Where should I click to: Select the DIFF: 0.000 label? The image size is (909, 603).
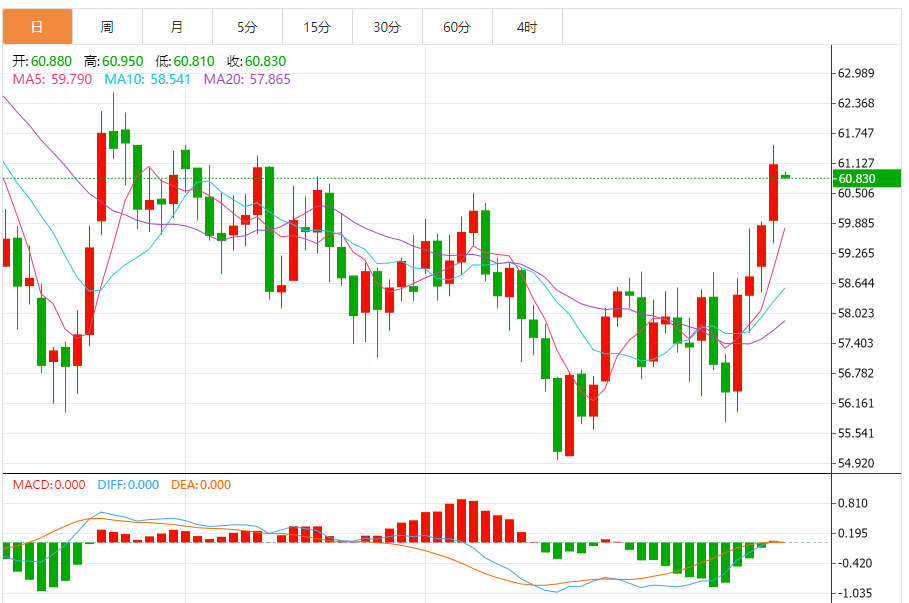click(x=128, y=485)
